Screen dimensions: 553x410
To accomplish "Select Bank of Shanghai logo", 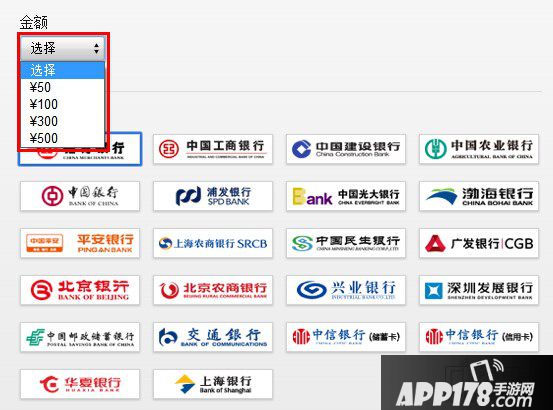I will tap(213, 384).
